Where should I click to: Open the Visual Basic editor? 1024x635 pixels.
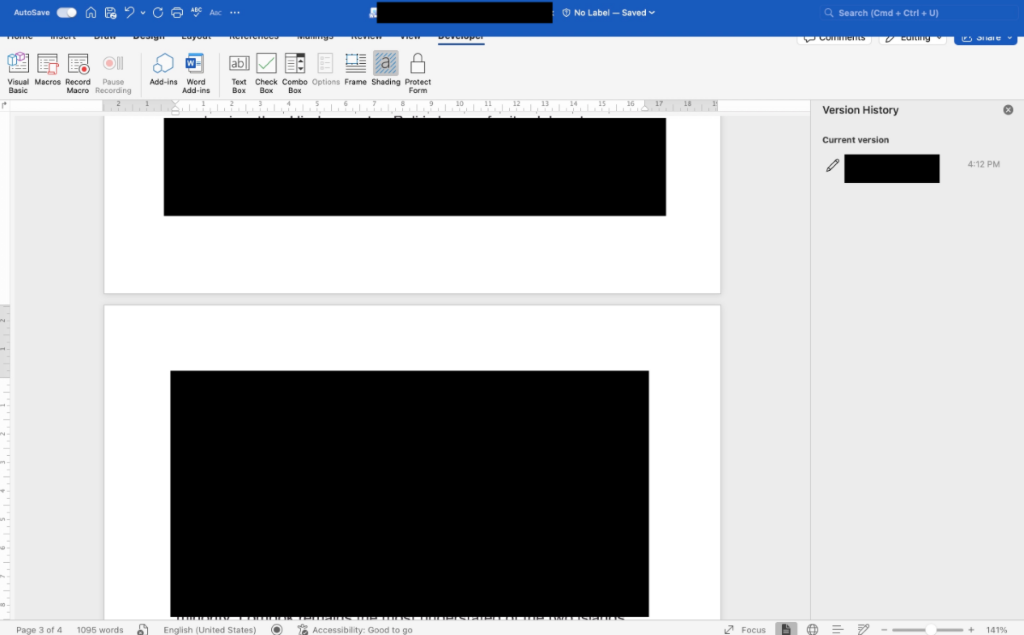pyautogui.click(x=18, y=73)
